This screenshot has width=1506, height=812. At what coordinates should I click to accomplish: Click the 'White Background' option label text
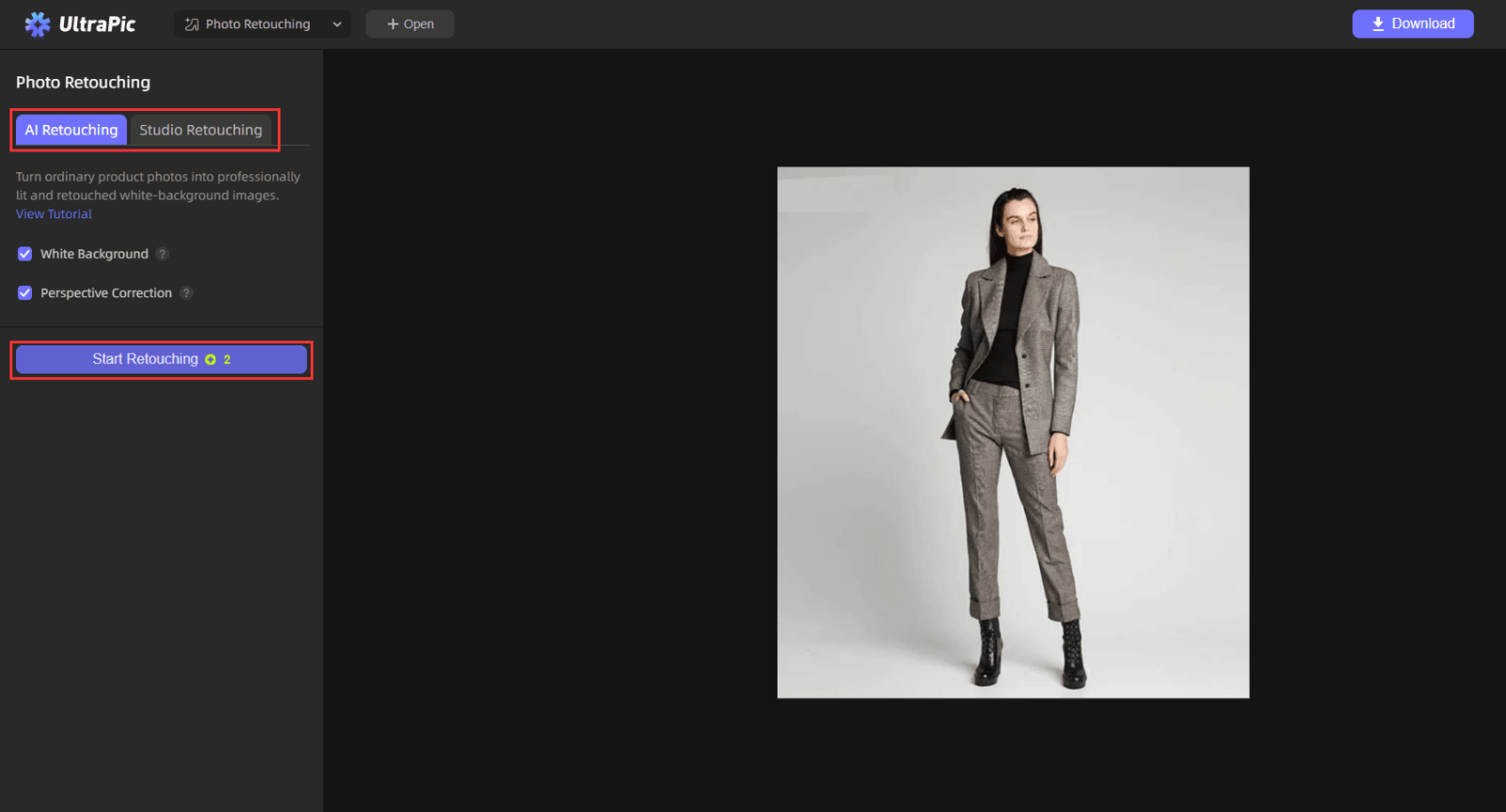click(94, 254)
